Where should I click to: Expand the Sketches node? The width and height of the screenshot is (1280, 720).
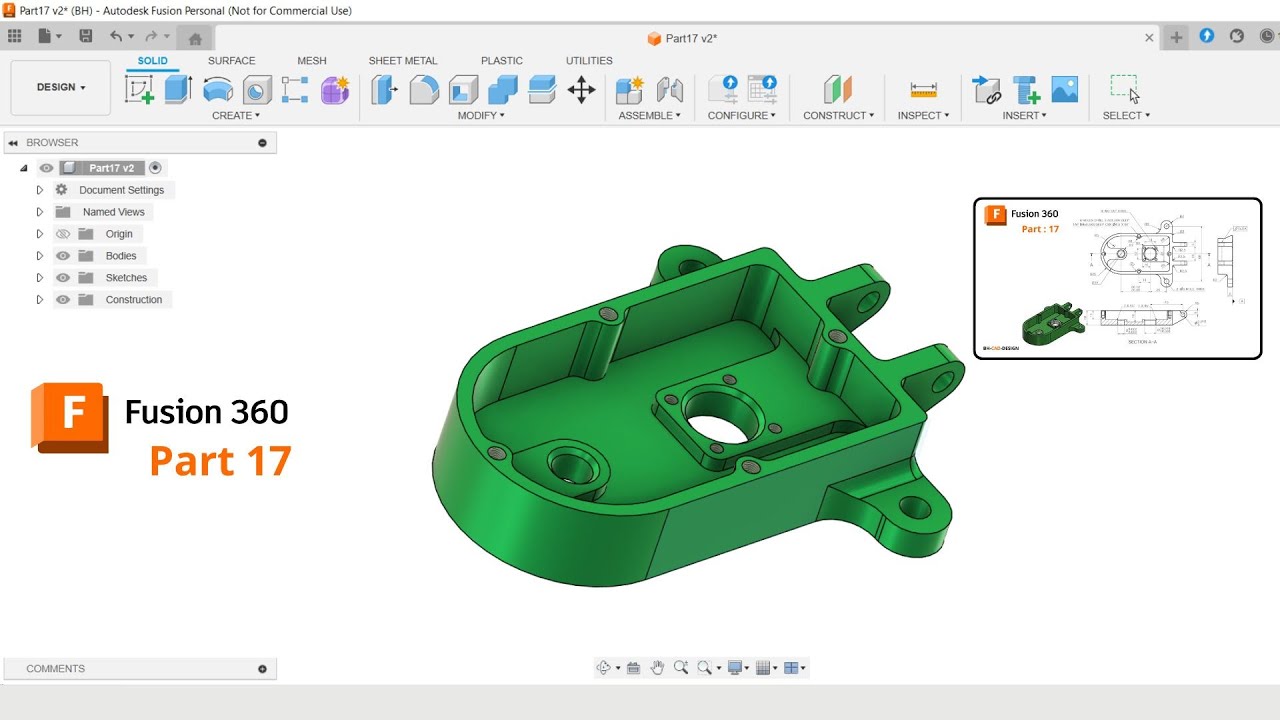click(x=40, y=278)
